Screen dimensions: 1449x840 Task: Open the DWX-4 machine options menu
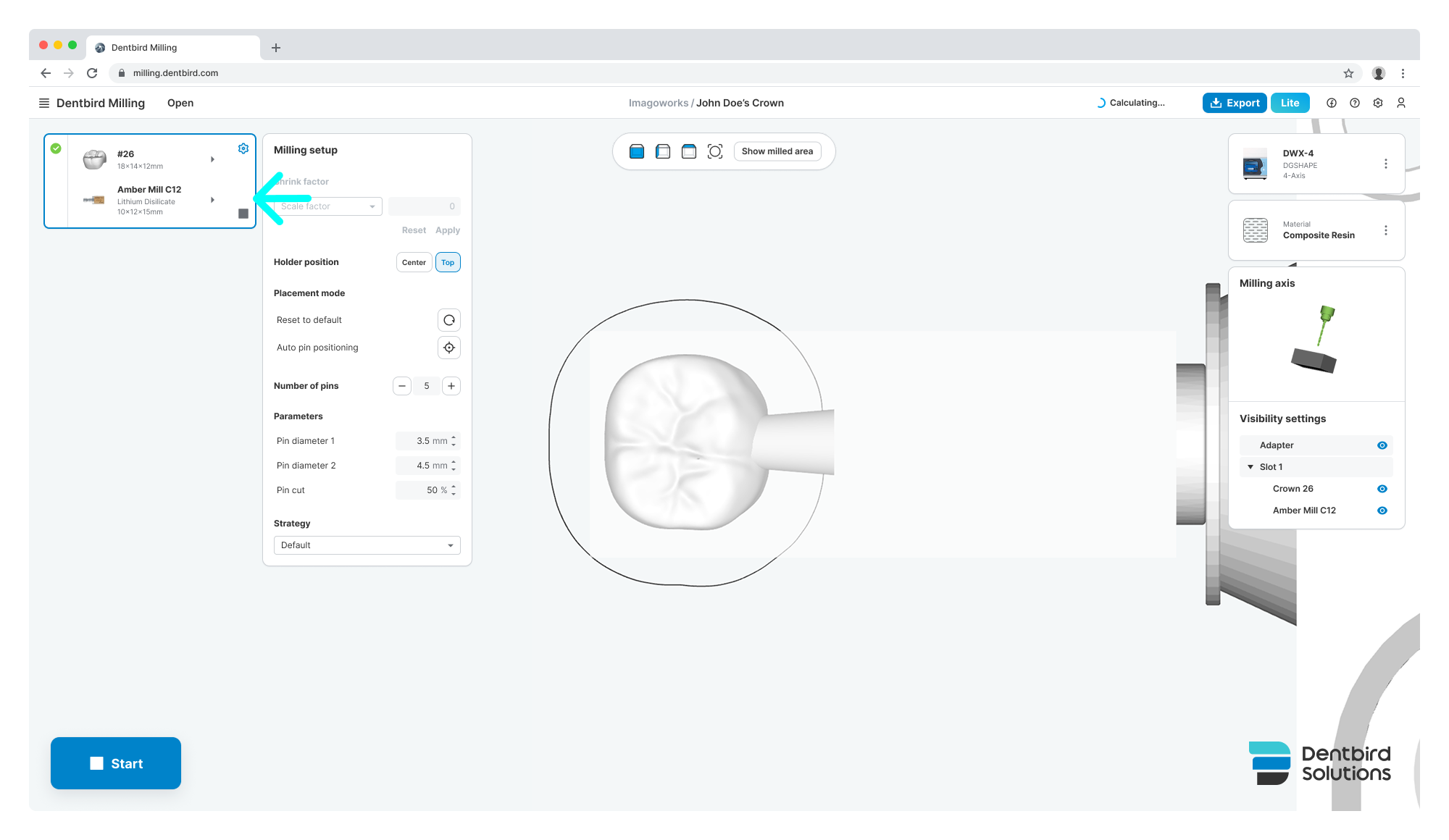click(1385, 164)
